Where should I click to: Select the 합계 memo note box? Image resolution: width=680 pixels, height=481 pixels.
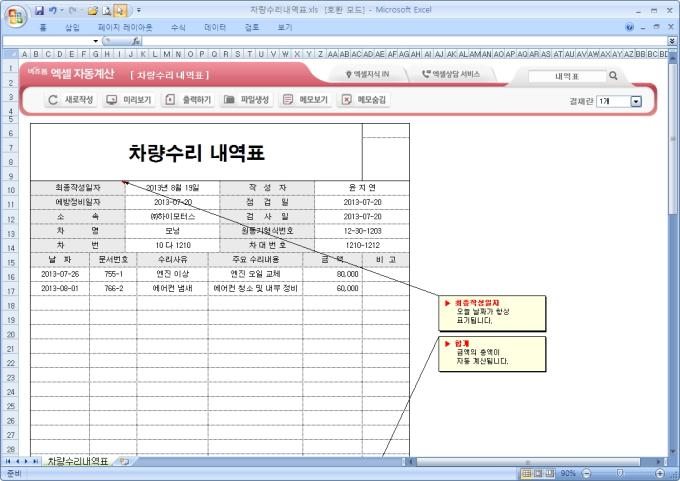coord(492,354)
